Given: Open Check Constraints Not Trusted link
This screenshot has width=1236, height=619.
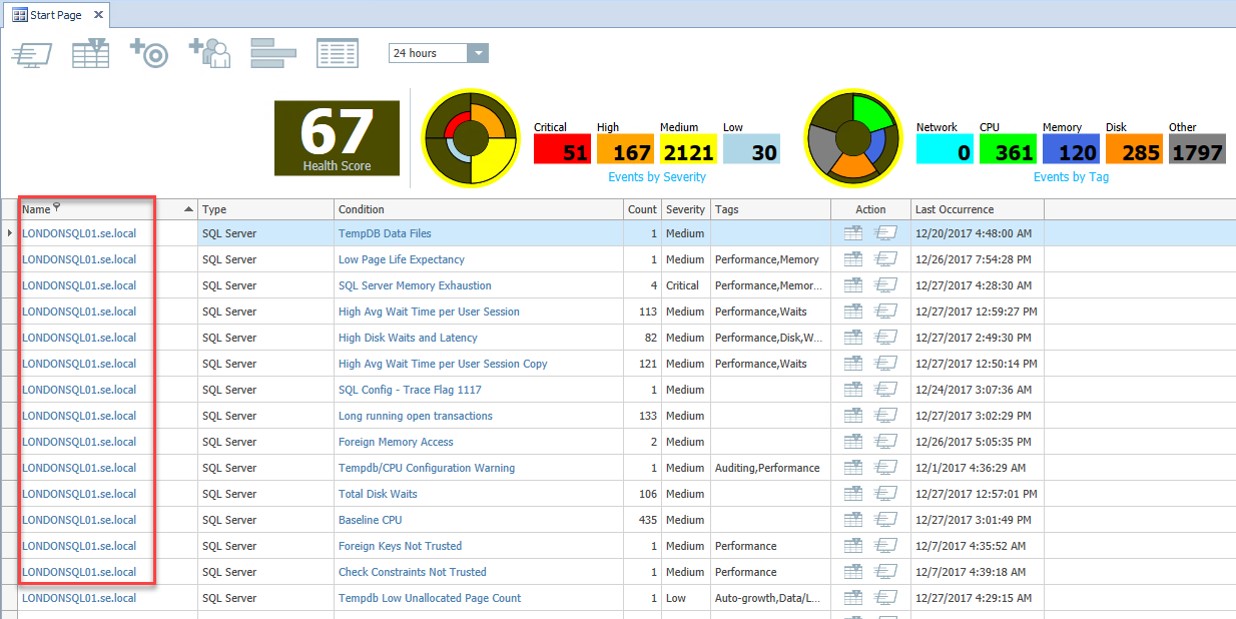Looking at the screenshot, I should coord(412,572).
